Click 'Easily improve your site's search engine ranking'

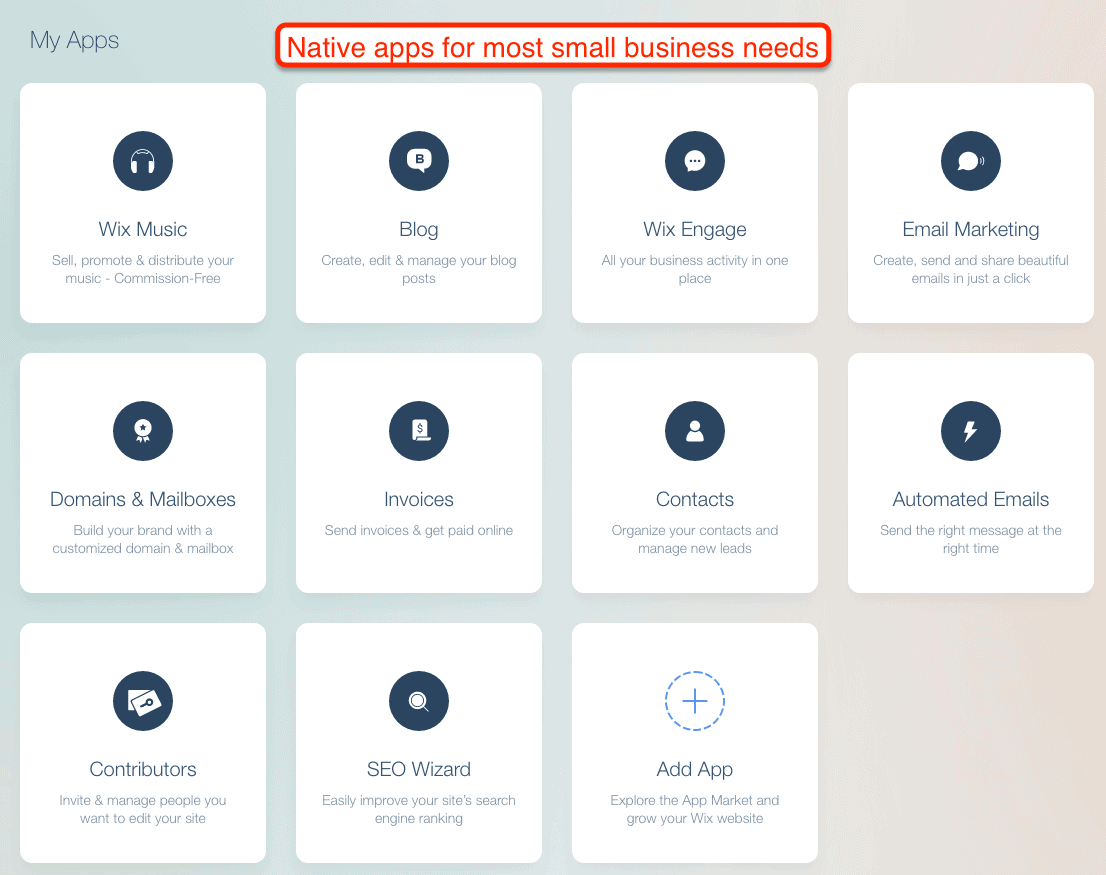[x=419, y=809]
